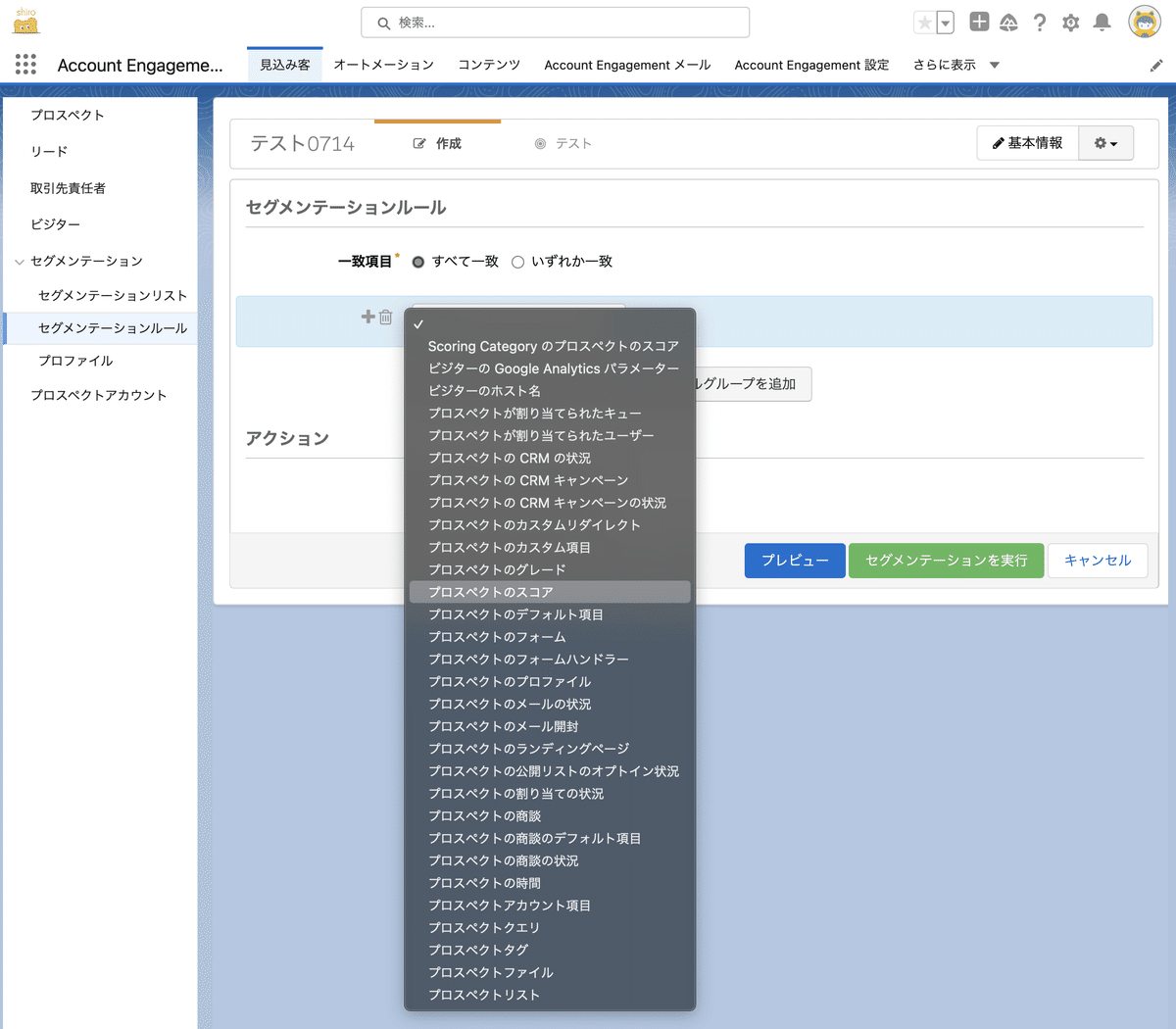
Task: Open the setup gear icon in header
Action: (1071, 22)
